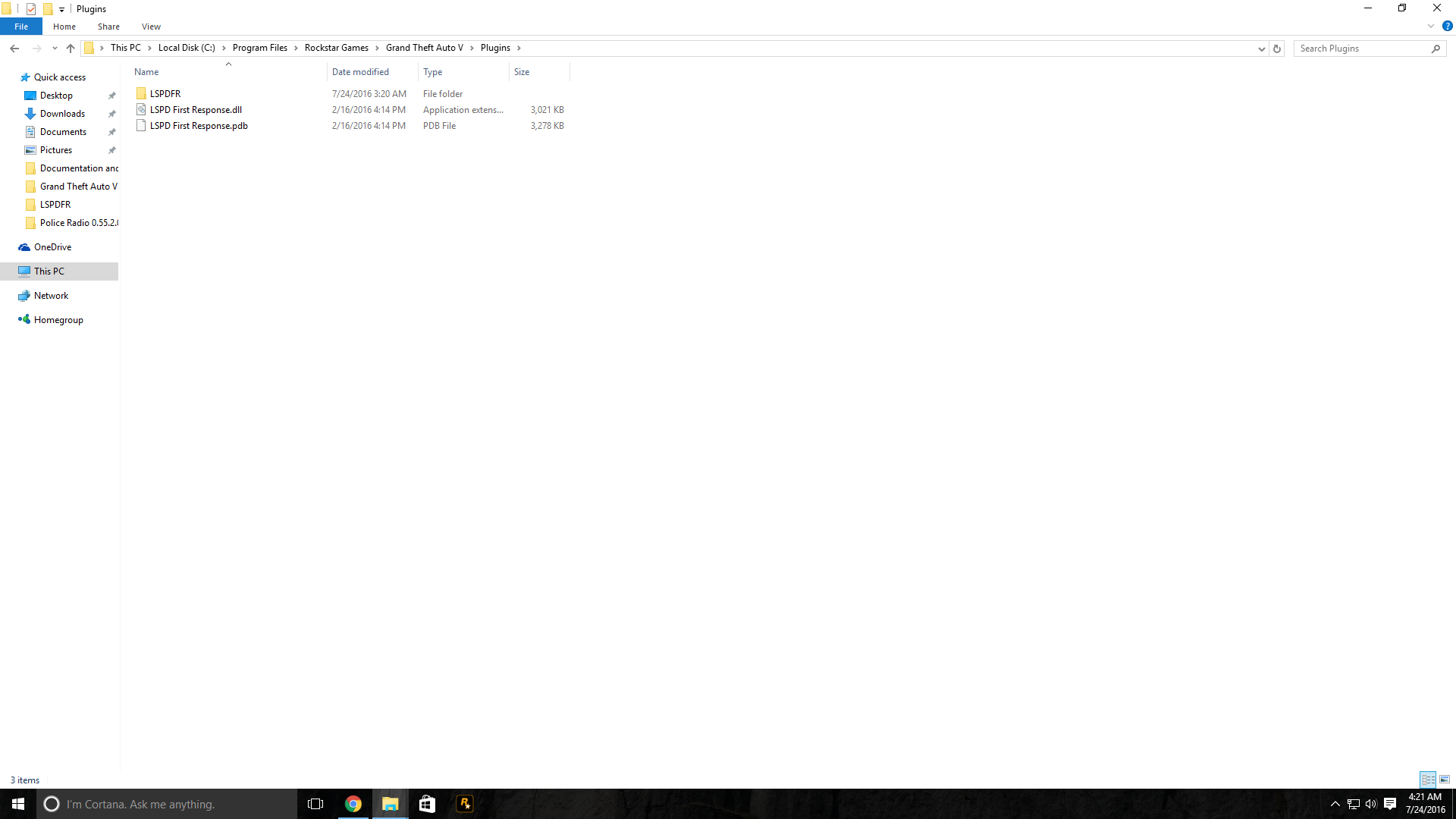Switch to details view in status bar
This screenshot has width=1456, height=819.
tap(1428, 780)
